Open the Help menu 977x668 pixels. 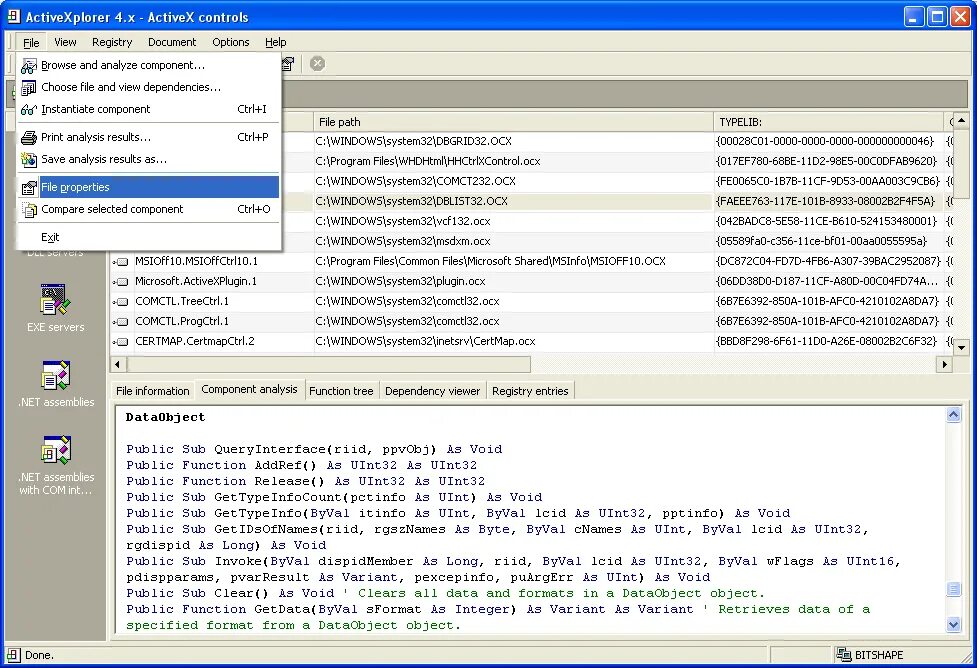pos(275,42)
